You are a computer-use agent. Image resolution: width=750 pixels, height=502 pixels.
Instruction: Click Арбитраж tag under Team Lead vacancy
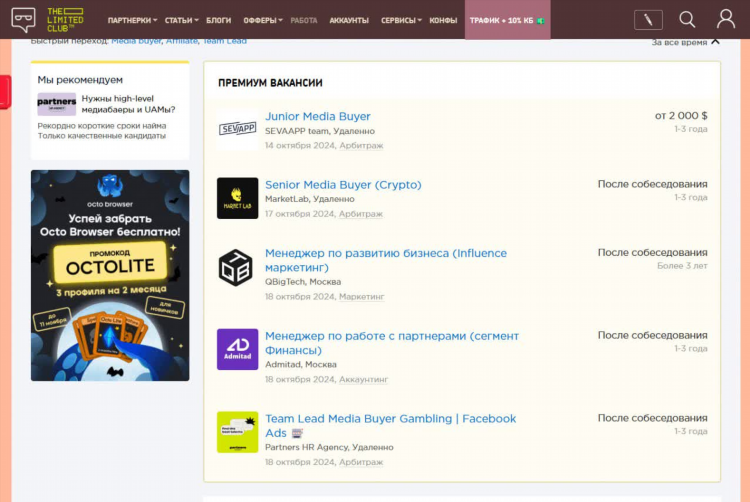(361, 462)
